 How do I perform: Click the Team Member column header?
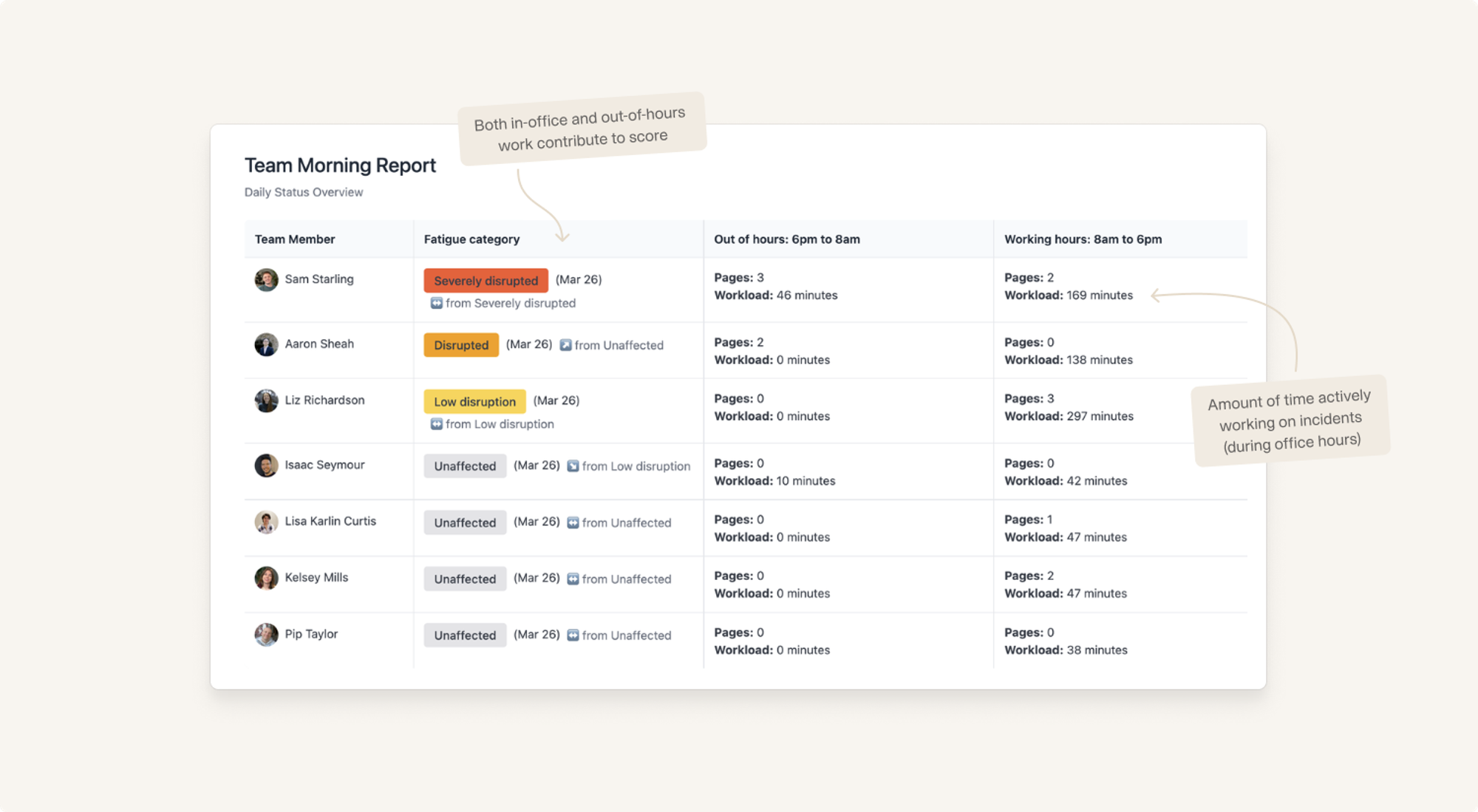295,239
